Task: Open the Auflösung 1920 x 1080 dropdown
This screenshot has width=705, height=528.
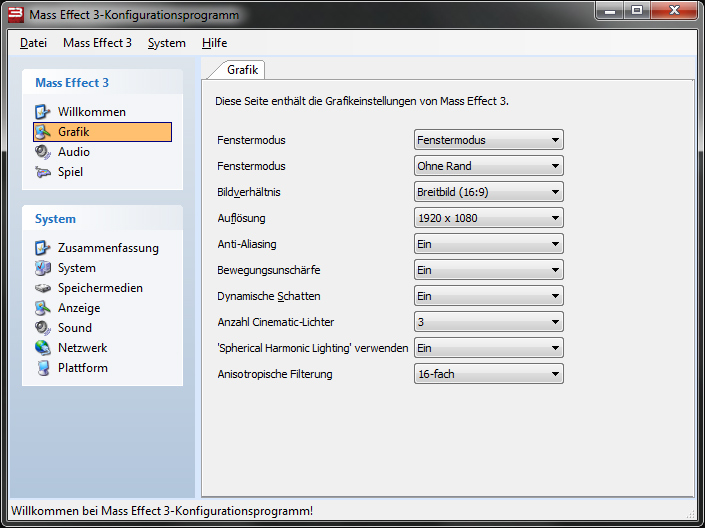Action: click(x=489, y=218)
